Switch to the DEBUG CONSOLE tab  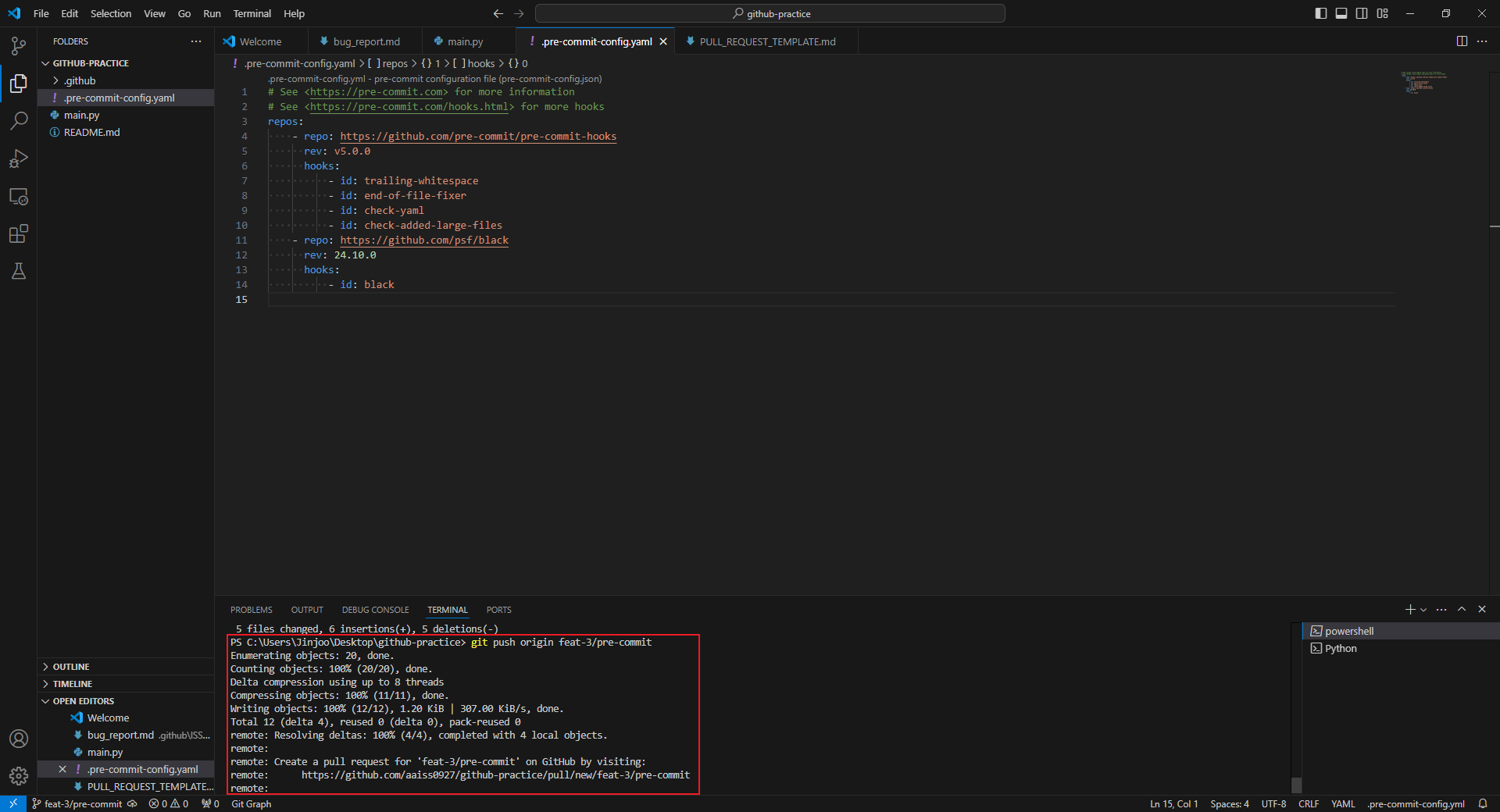click(375, 610)
